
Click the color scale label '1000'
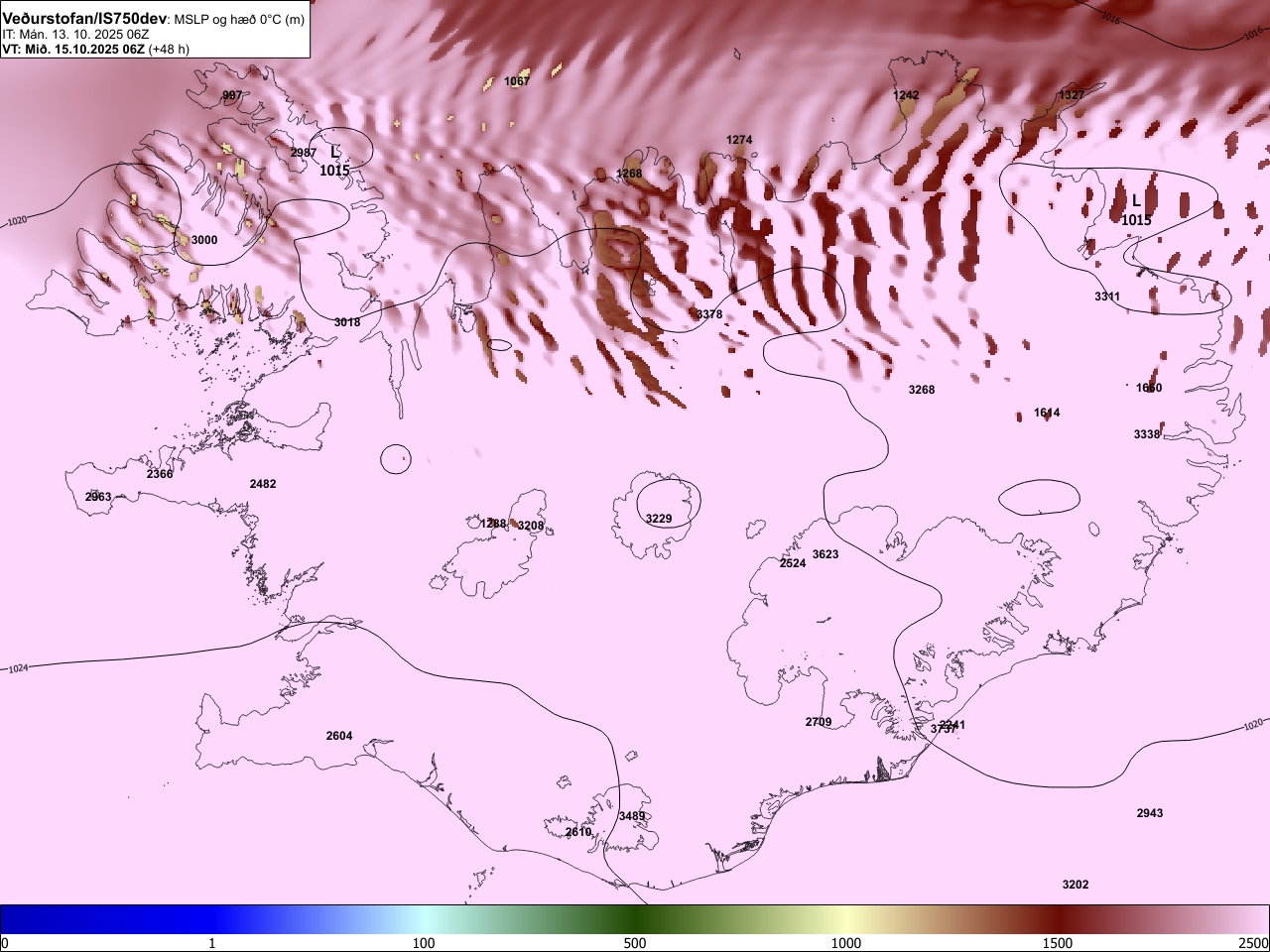click(846, 943)
